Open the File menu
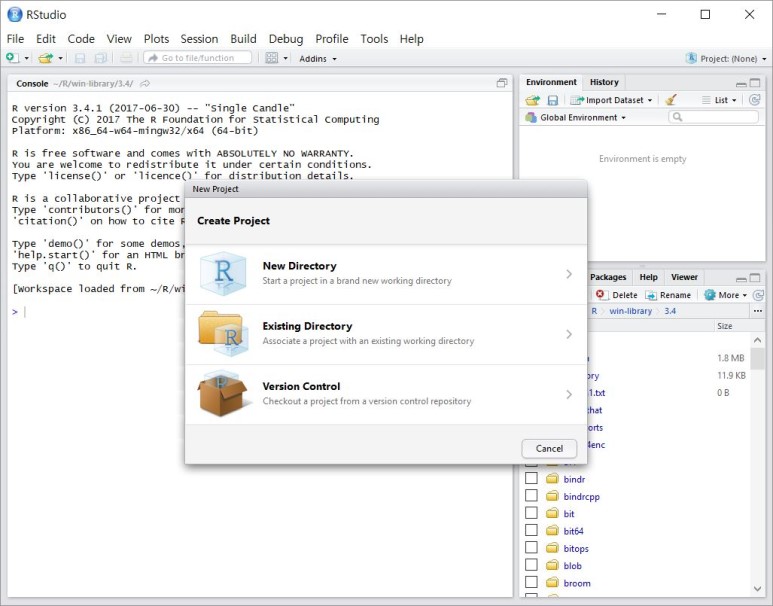 (x=15, y=39)
